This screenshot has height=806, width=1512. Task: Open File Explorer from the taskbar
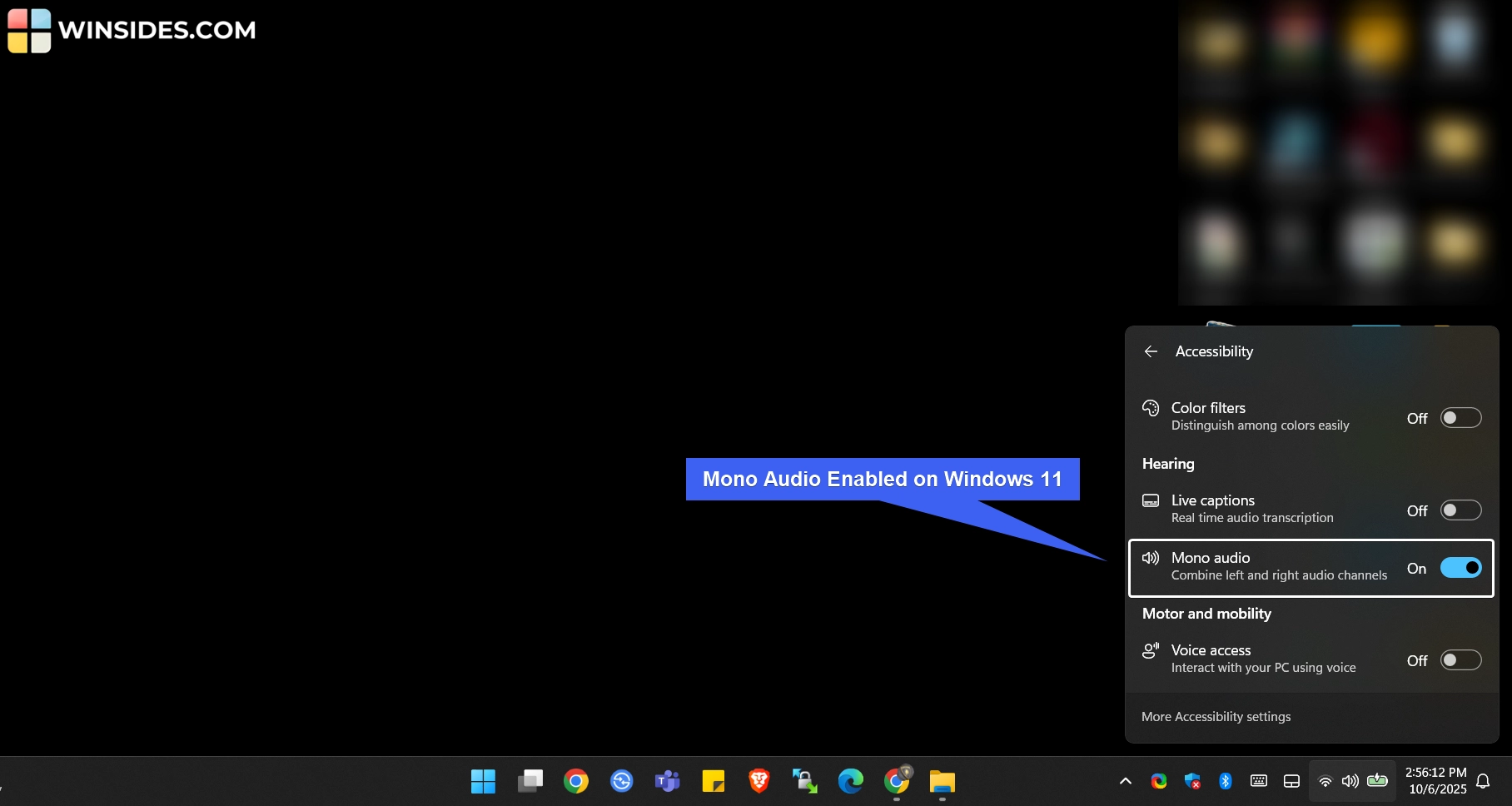click(942, 781)
